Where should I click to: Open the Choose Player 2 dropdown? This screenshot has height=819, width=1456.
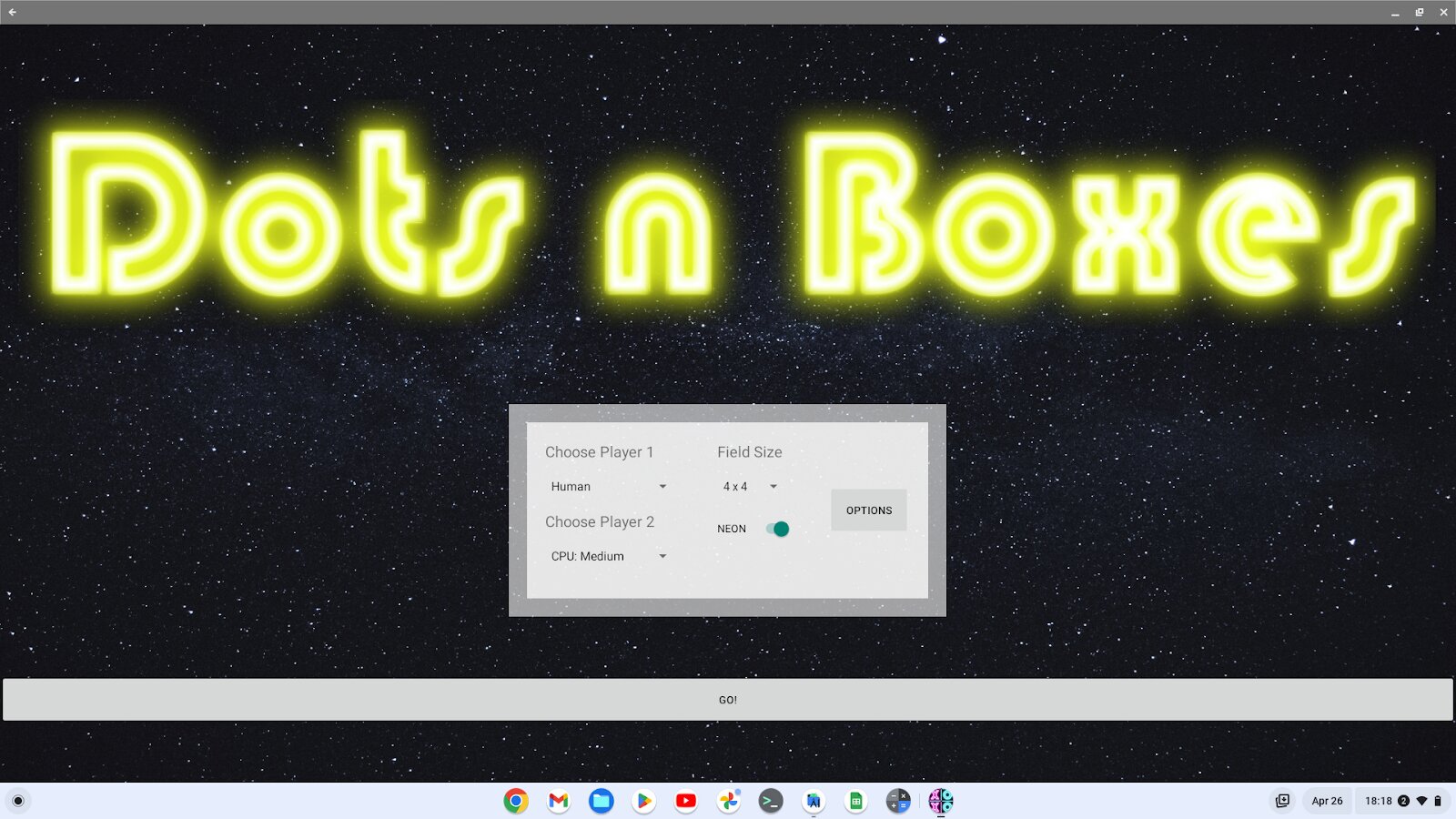608,556
